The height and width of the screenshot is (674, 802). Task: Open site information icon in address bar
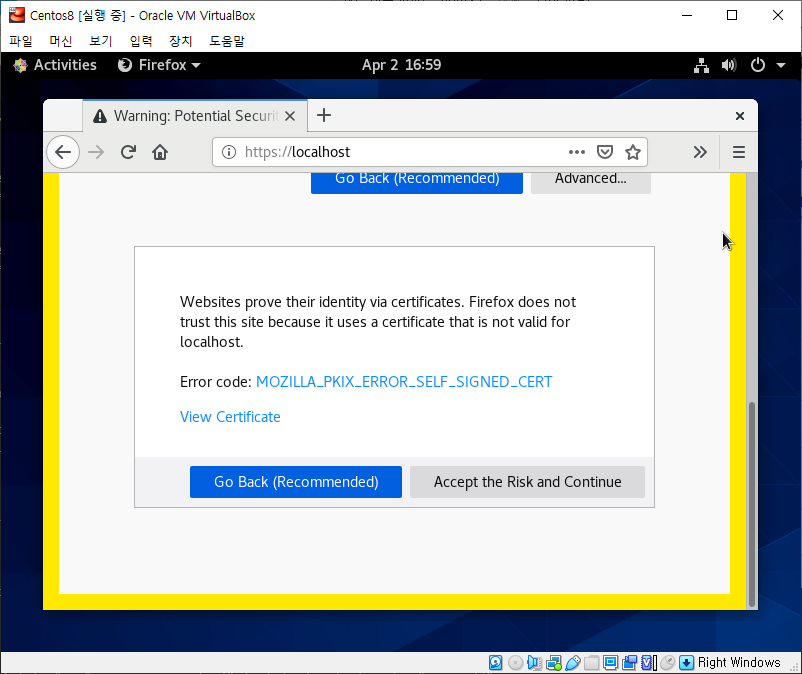tap(229, 152)
